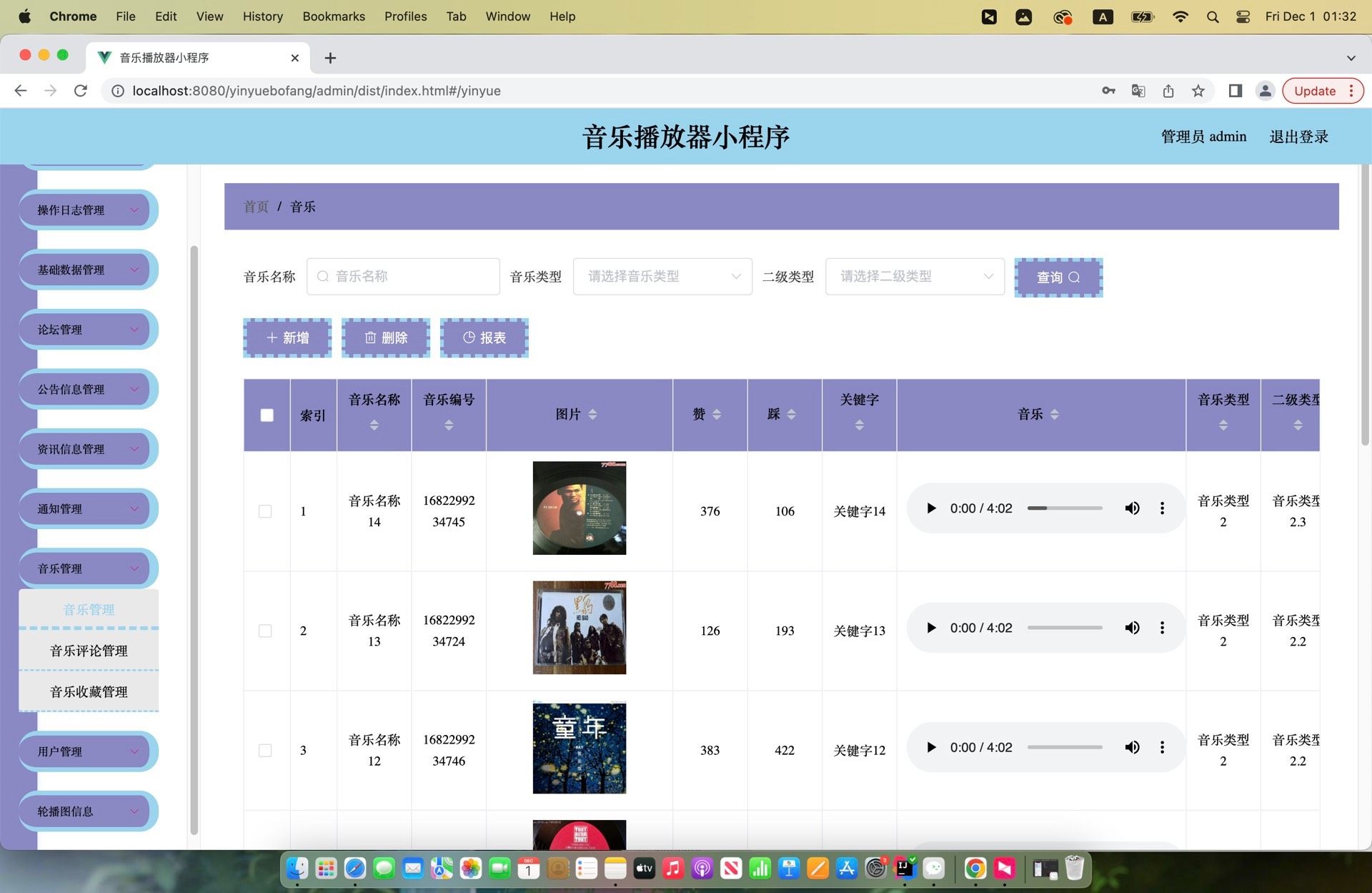This screenshot has height=893, width=1372.
Task: Sort by 图片 column sort icon
Action: [x=592, y=415]
